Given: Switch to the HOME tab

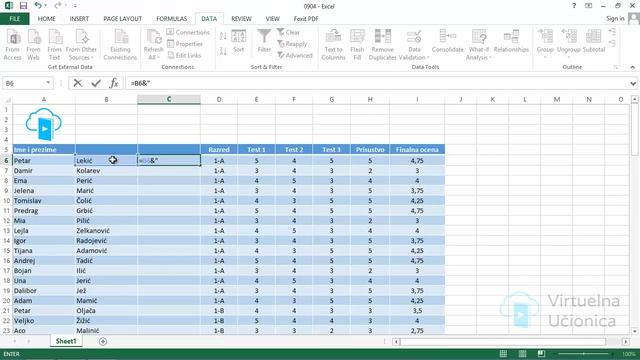Looking at the screenshot, I should (47, 19).
